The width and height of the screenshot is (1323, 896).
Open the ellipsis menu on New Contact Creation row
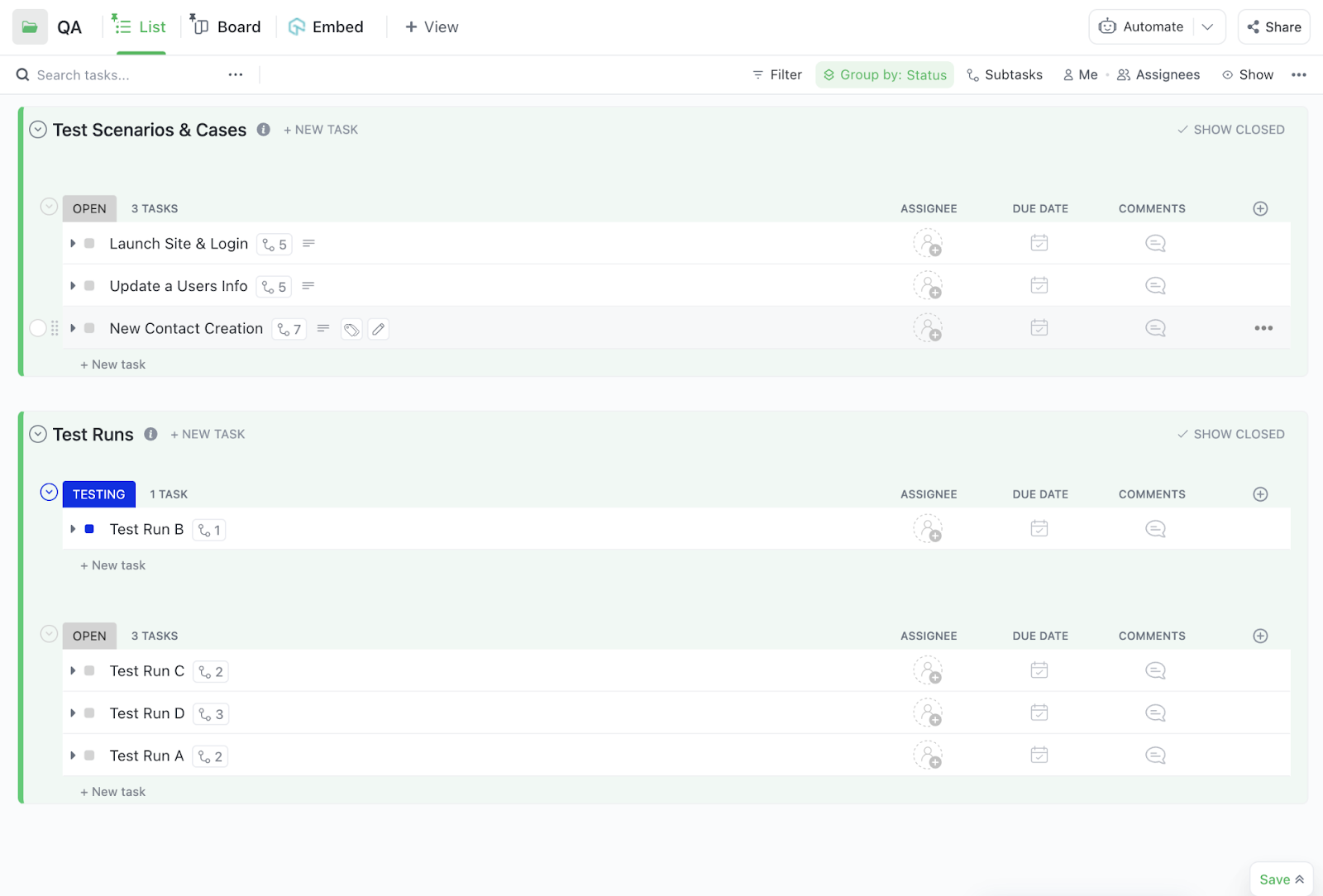click(1263, 328)
